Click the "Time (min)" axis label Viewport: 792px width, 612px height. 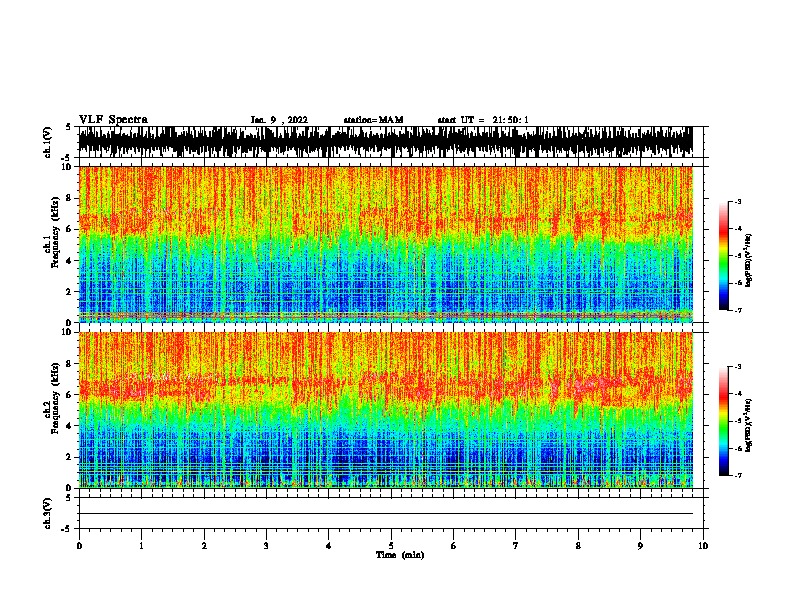point(400,555)
